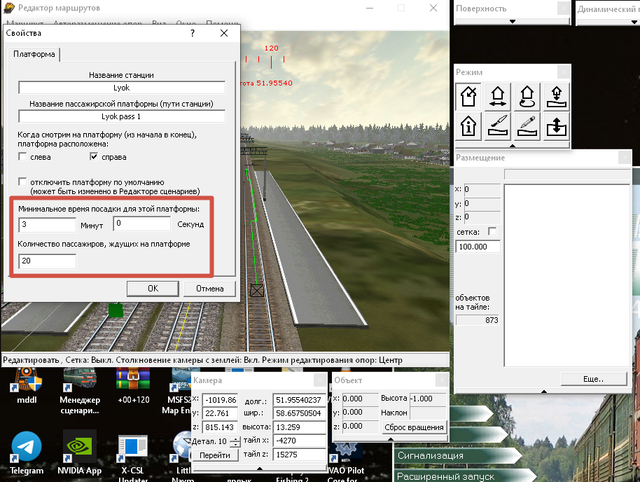The height and width of the screenshot is (482, 640).
Task: Open the mddl desktop shortcut
Action: pyautogui.click(x=27, y=386)
